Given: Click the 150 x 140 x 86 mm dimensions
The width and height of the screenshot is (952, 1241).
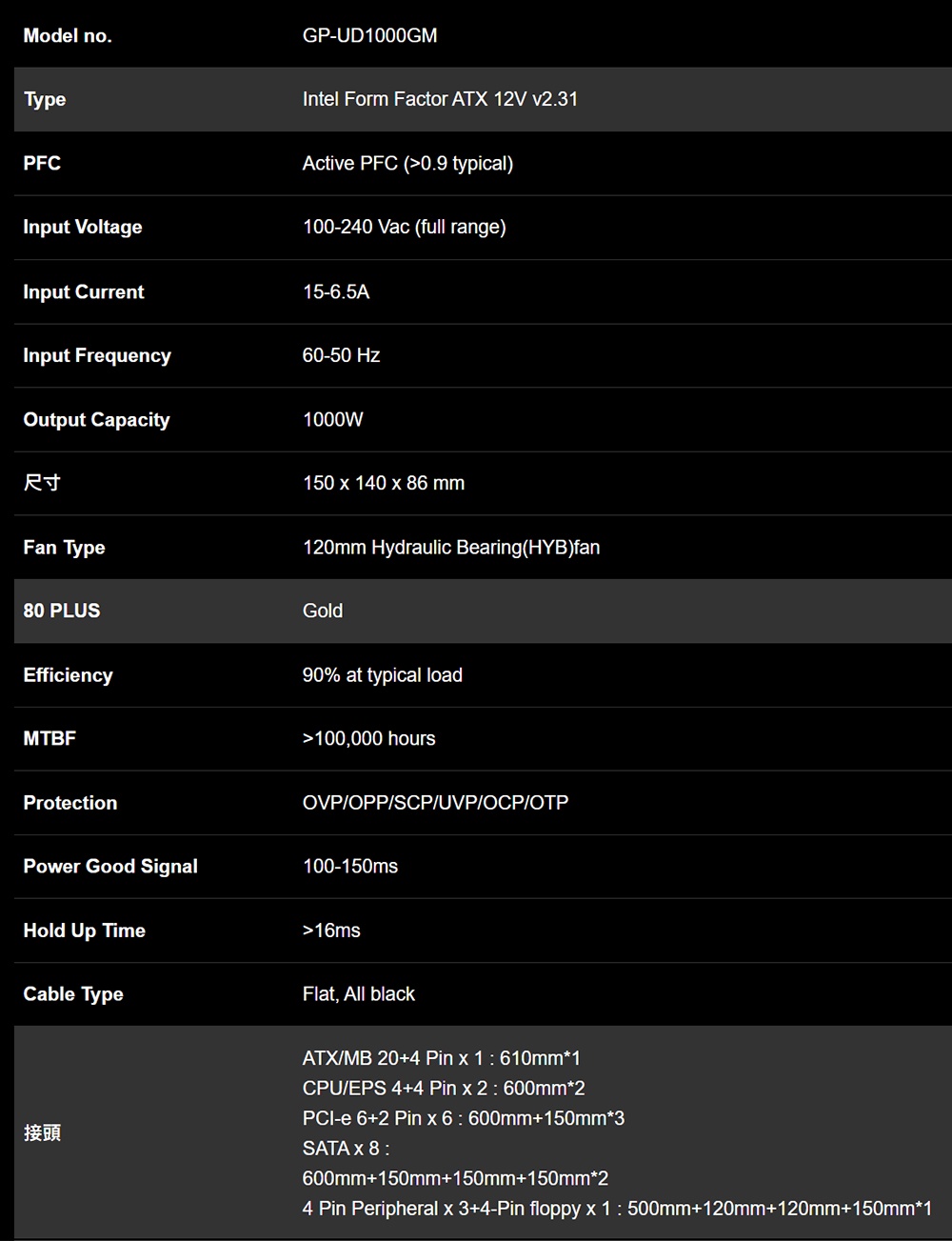Looking at the screenshot, I should (384, 484).
